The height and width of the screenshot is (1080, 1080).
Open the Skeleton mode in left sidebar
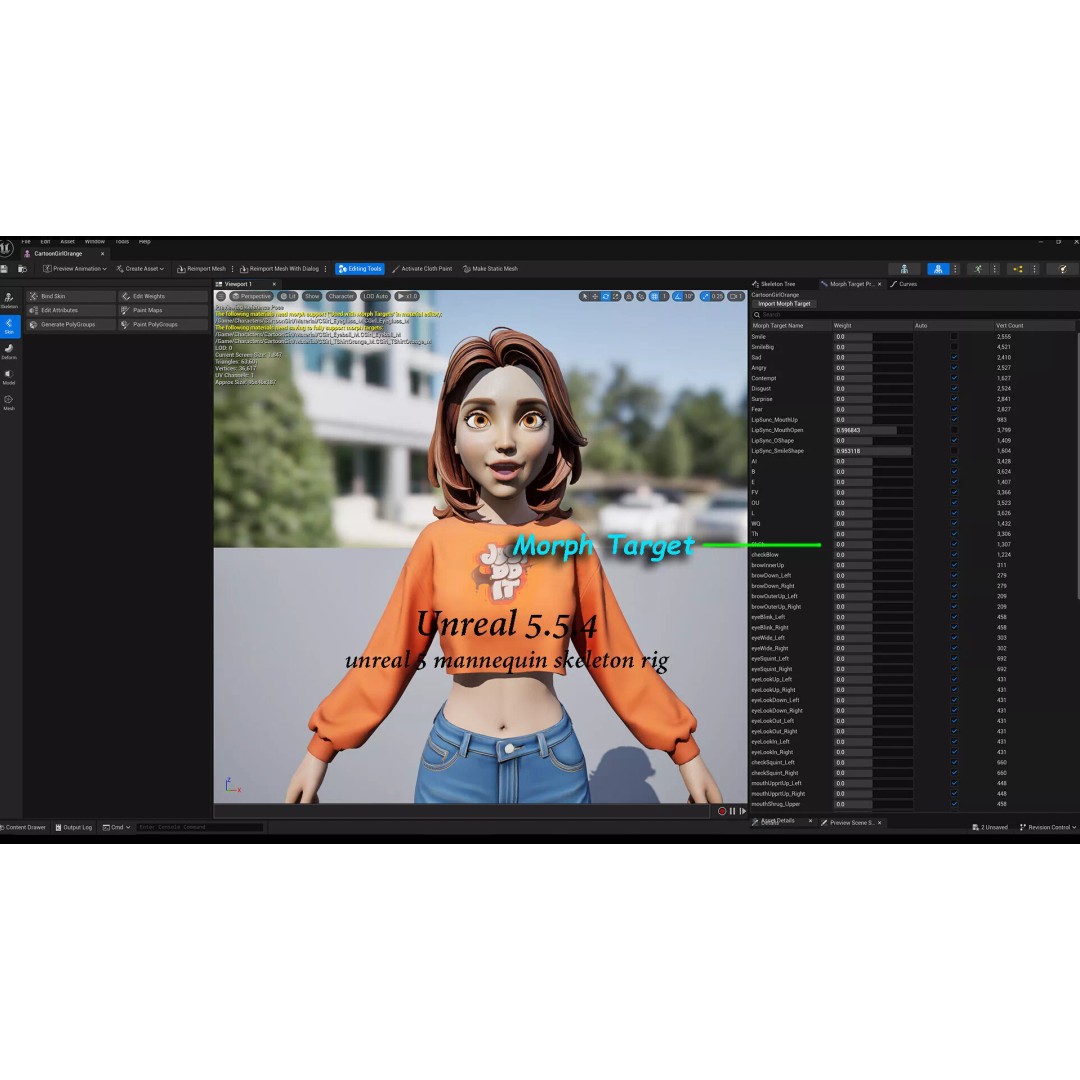click(x=9, y=300)
